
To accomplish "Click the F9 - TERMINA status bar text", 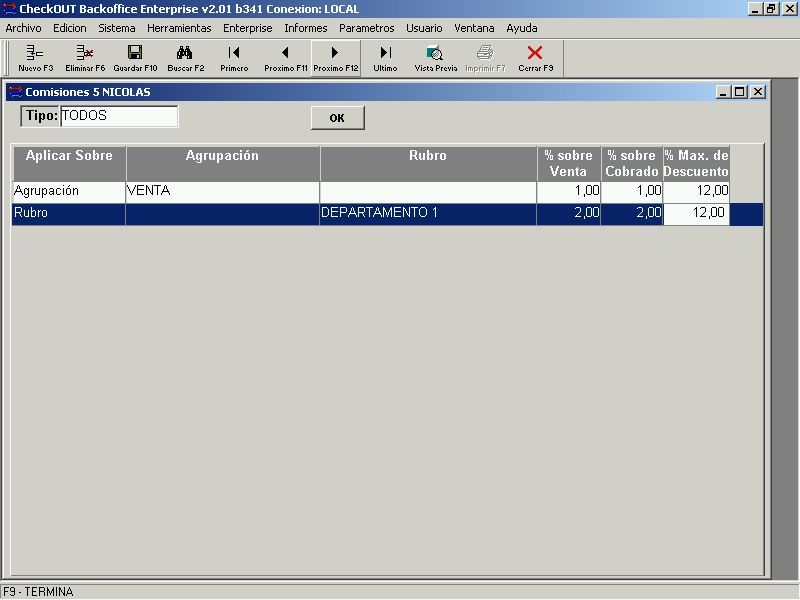I will pyautogui.click(x=38, y=592).
